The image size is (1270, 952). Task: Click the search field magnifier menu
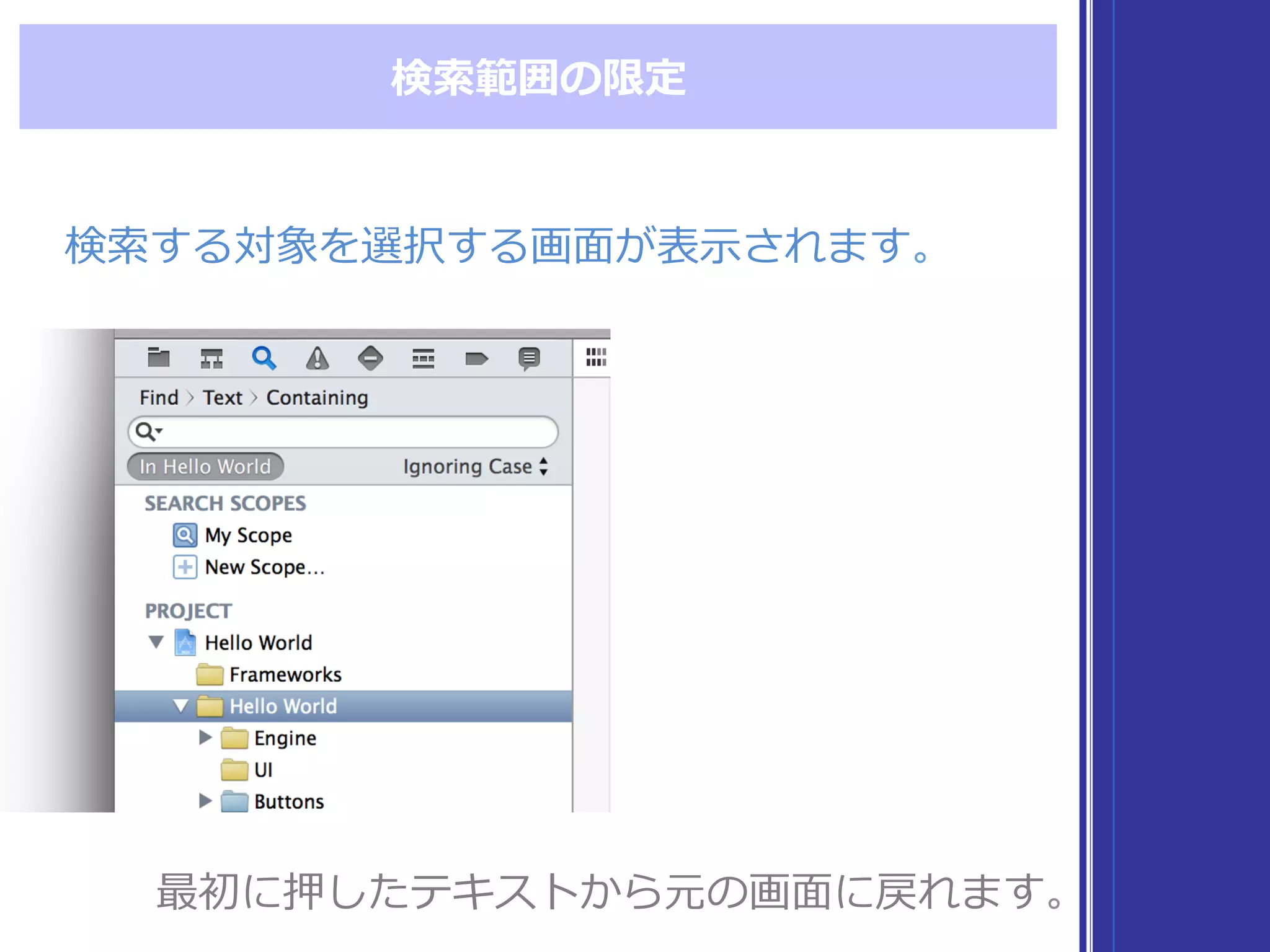pos(149,431)
